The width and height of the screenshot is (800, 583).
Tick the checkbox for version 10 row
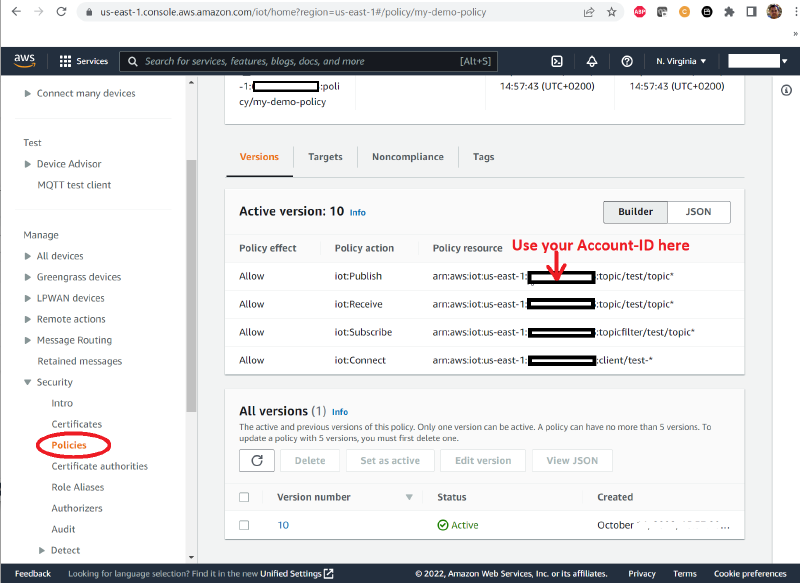click(x=244, y=525)
